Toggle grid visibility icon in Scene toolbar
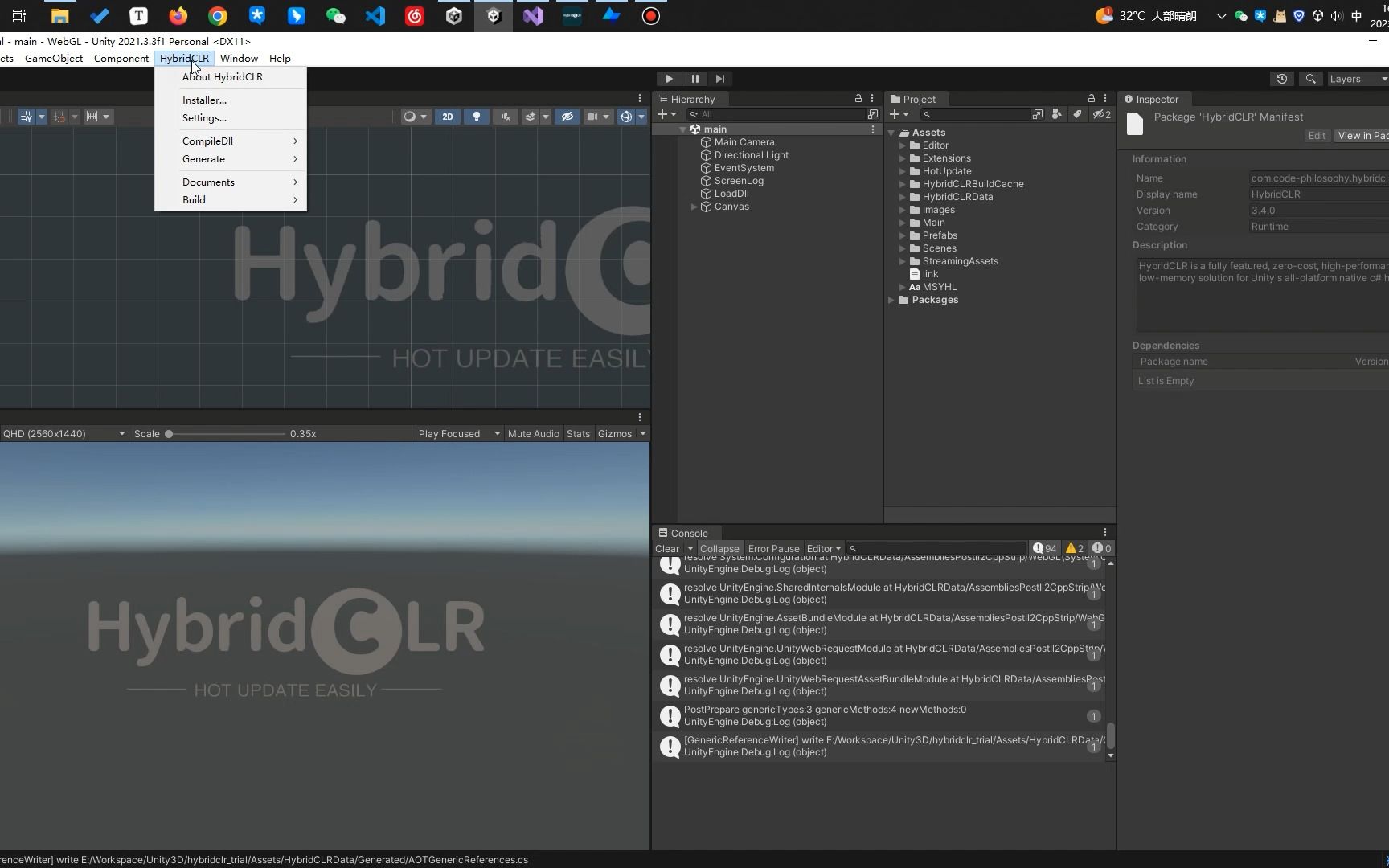The width and height of the screenshot is (1389, 868). [27, 117]
